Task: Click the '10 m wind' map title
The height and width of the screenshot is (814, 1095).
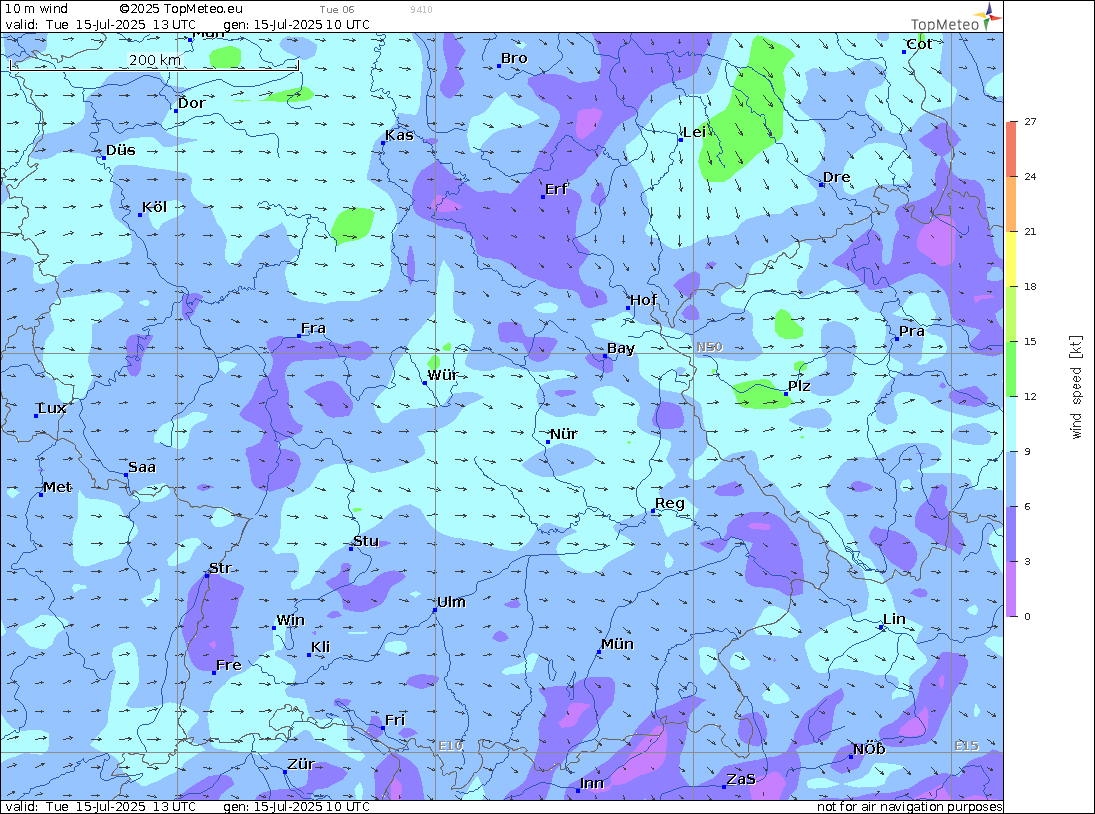Action: [36, 8]
